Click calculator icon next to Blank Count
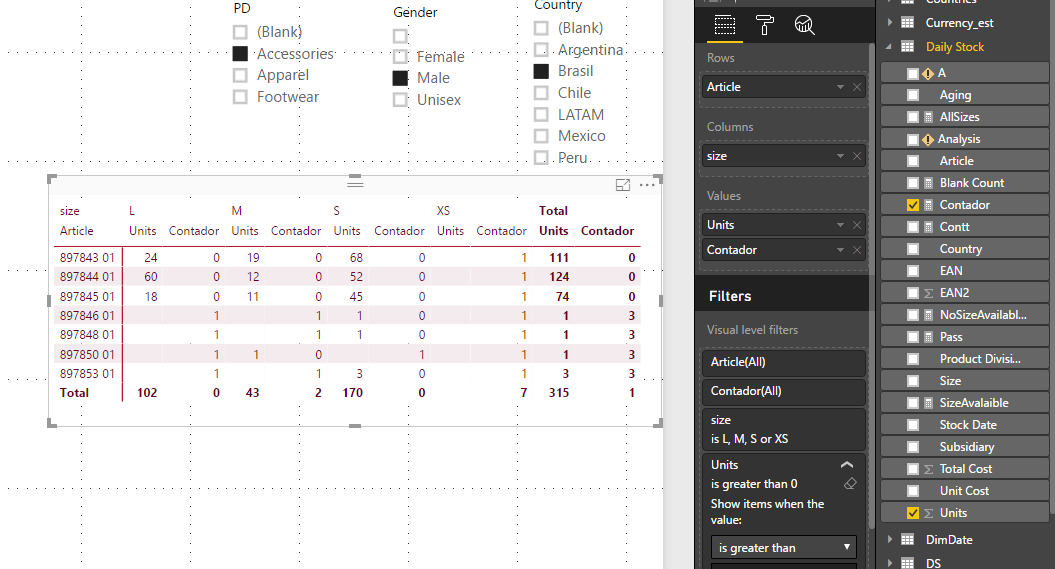Screen dimensions: 1055x569 tap(929, 183)
